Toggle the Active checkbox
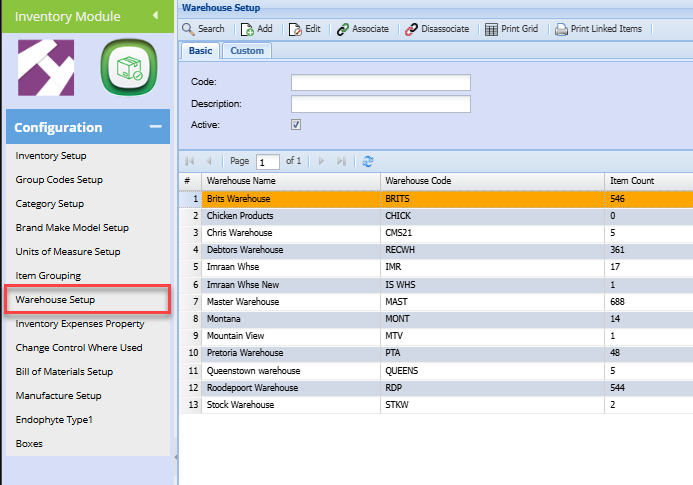The image size is (693, 485). [x=296, y=125]
